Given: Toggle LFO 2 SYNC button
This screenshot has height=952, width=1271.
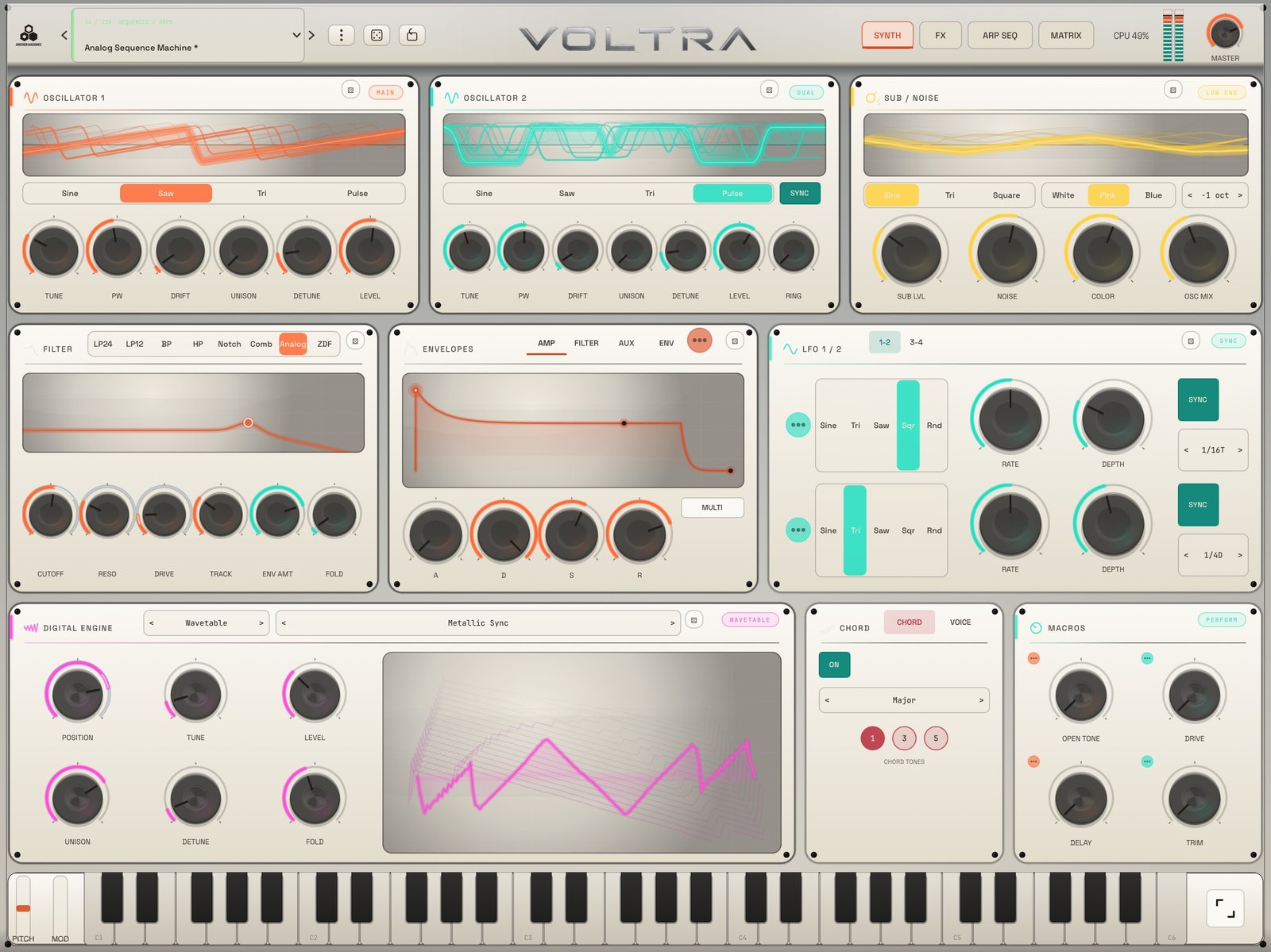Looking at the screenshot, I should point(1198,504).
